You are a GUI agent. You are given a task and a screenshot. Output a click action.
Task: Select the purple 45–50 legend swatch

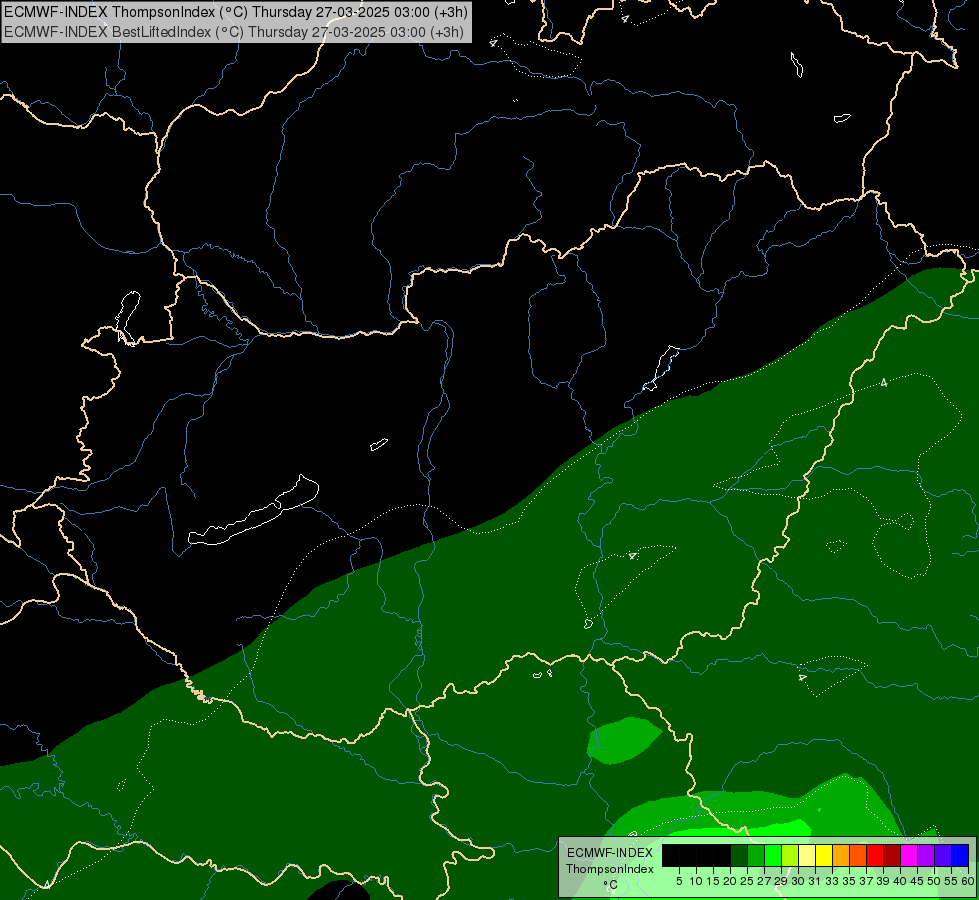tap(926, 855)
